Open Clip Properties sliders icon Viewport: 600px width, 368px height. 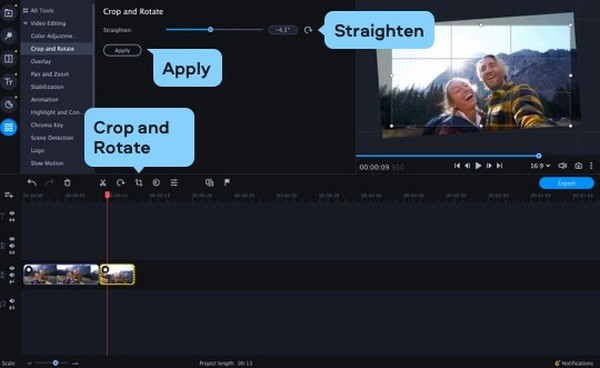174,183
